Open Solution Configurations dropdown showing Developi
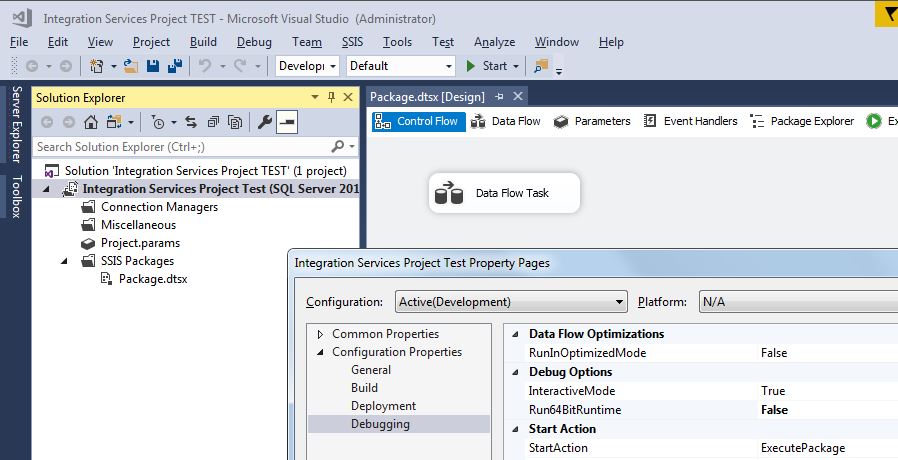The height and width of the screenshot is (460, 898). tap(307, 66)
